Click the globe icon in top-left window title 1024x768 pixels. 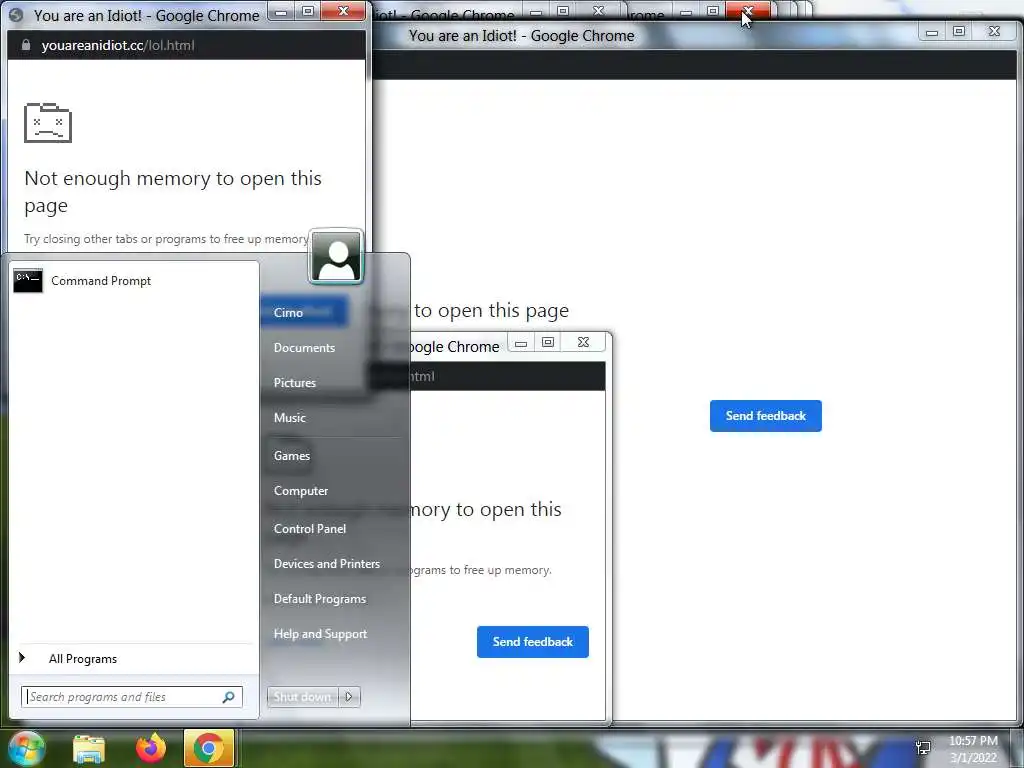coord(16,15)
